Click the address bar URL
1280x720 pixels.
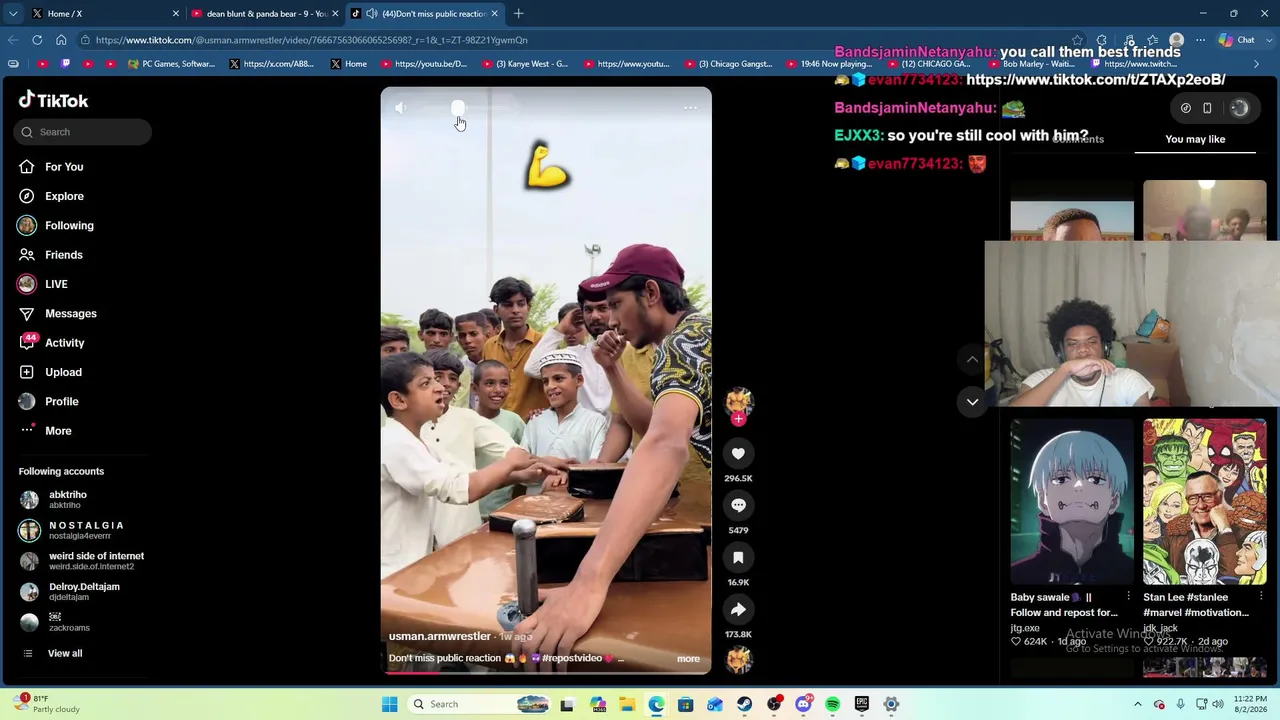[311, 40]
